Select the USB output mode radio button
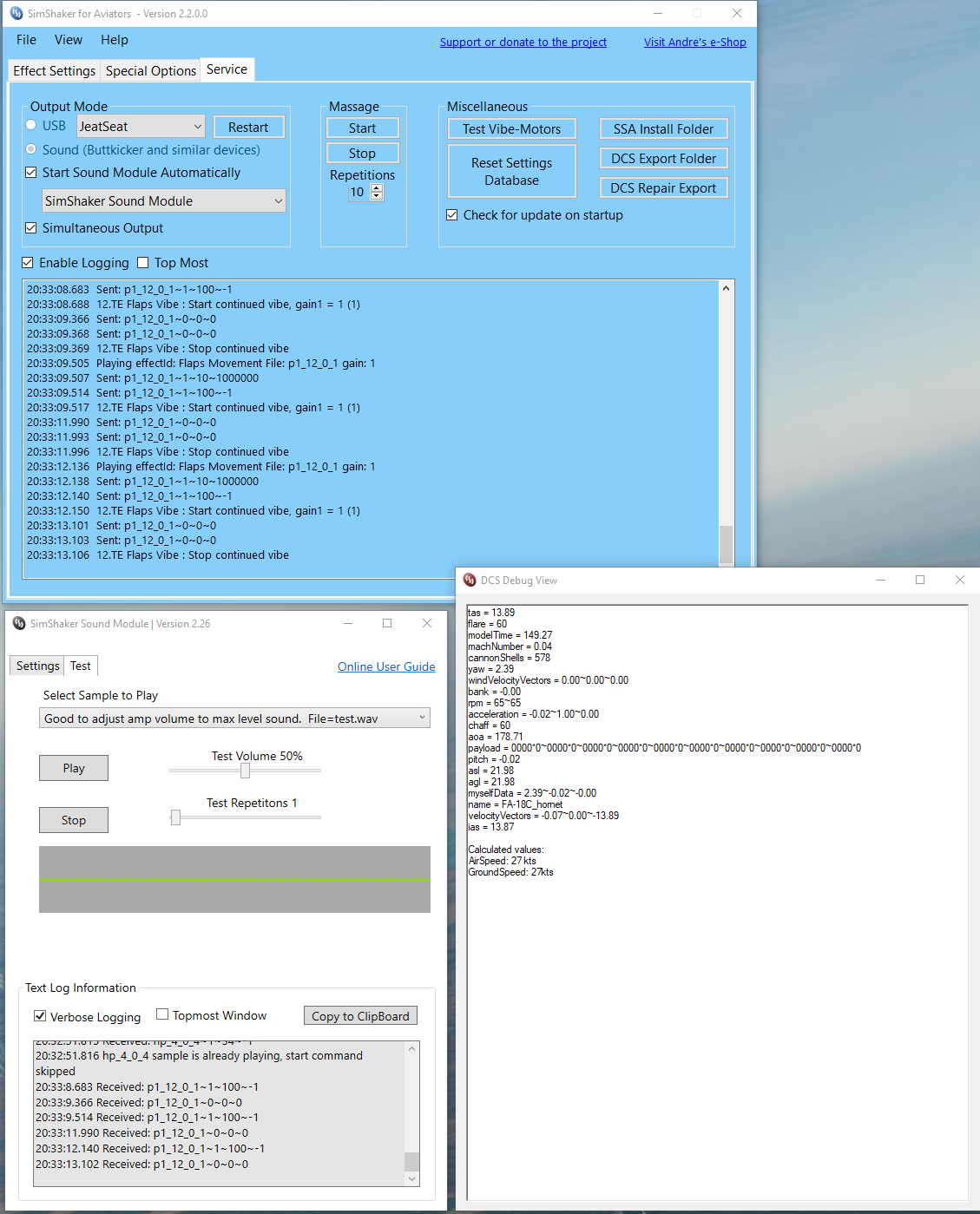980x1214 pixels. 31,125
